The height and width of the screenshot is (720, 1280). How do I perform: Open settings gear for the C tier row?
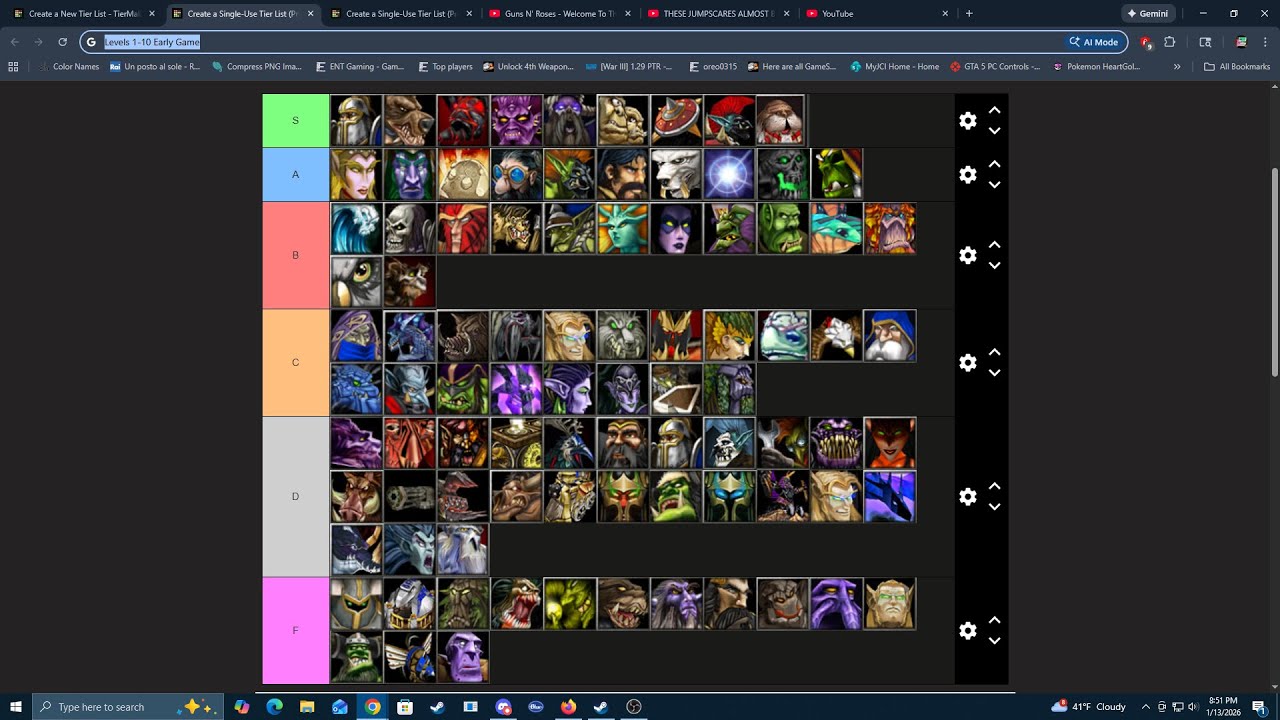tap(967, 362)
